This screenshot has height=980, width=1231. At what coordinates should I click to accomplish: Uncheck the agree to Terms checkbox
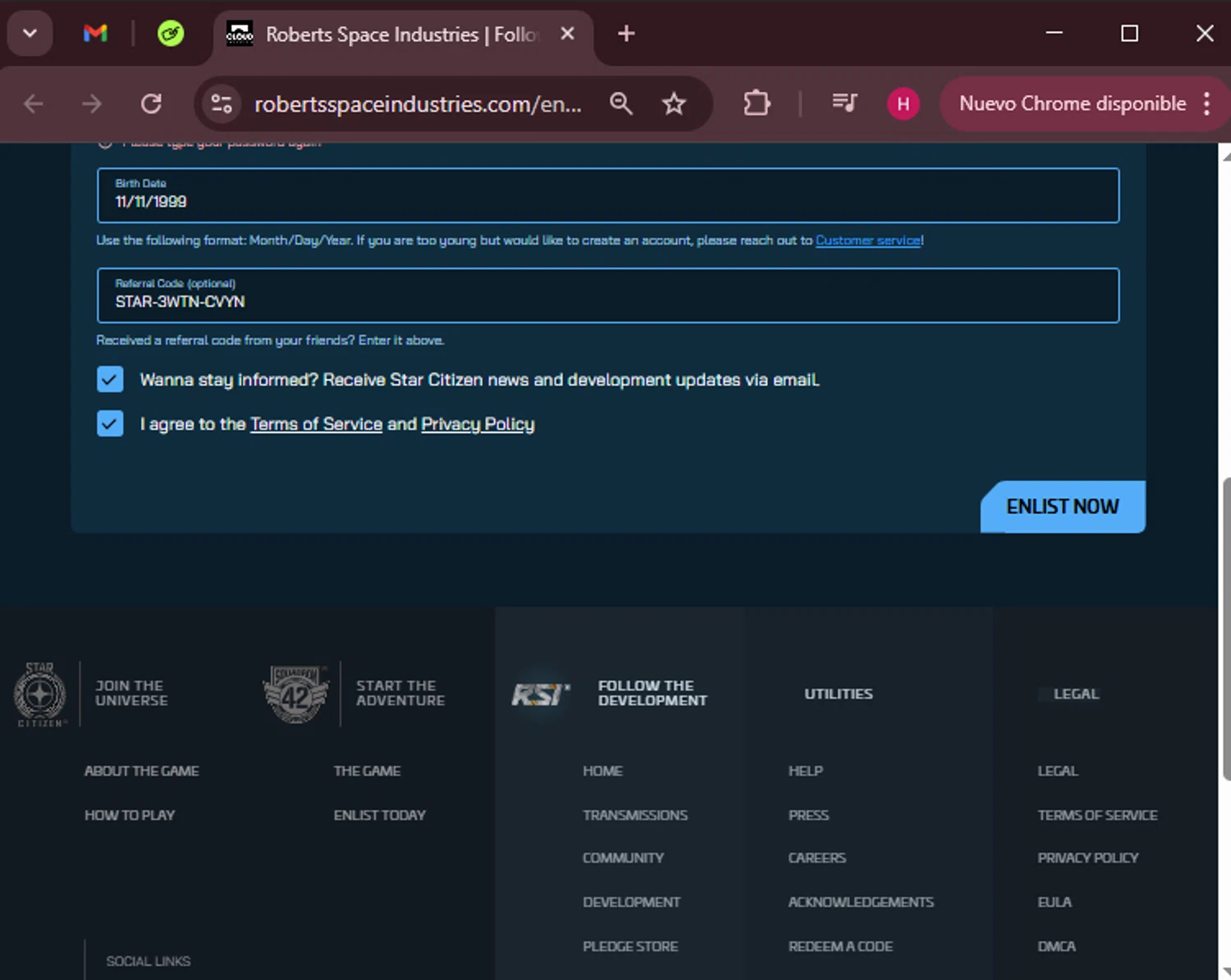110,424
